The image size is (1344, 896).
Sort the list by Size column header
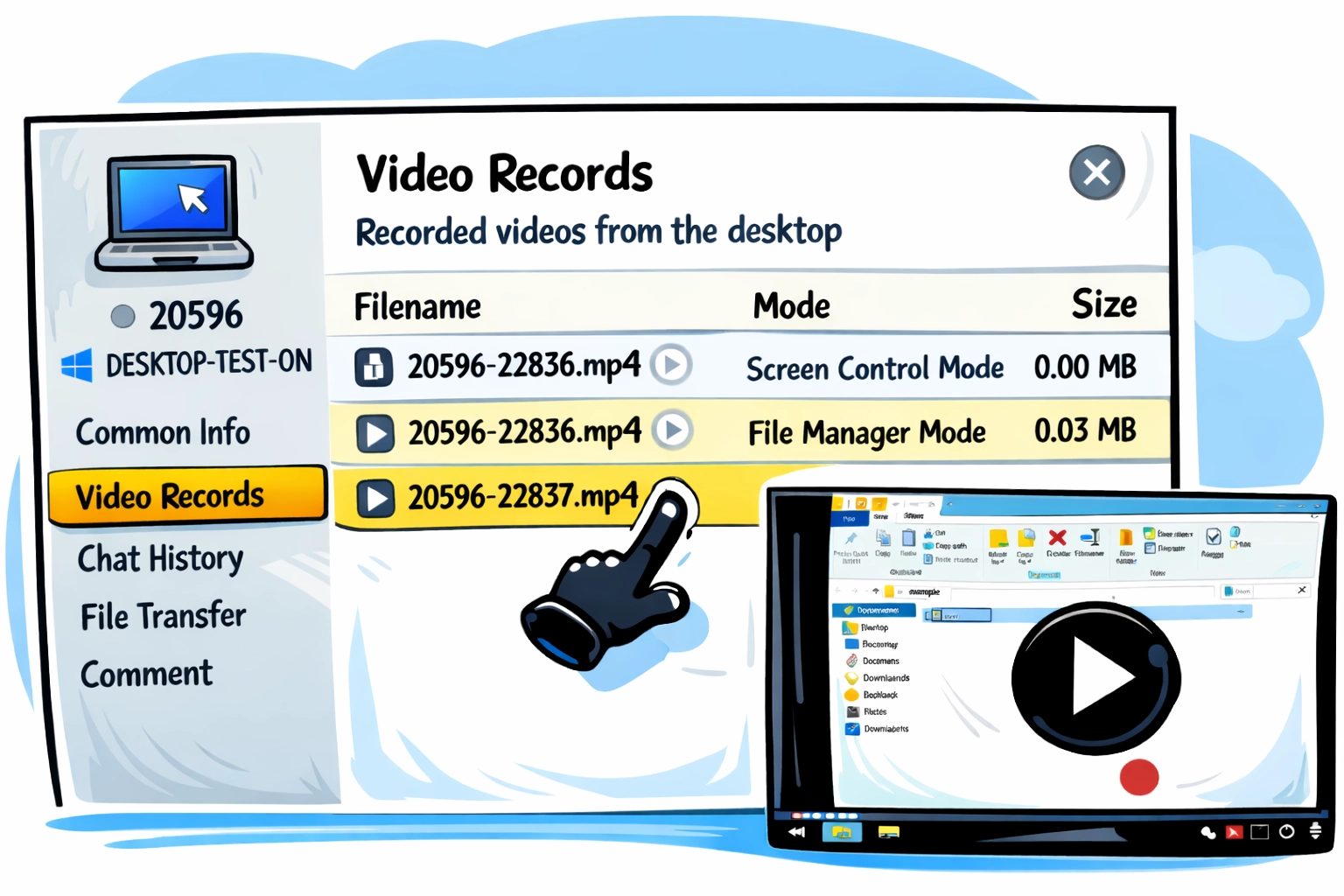(1103, 304)
